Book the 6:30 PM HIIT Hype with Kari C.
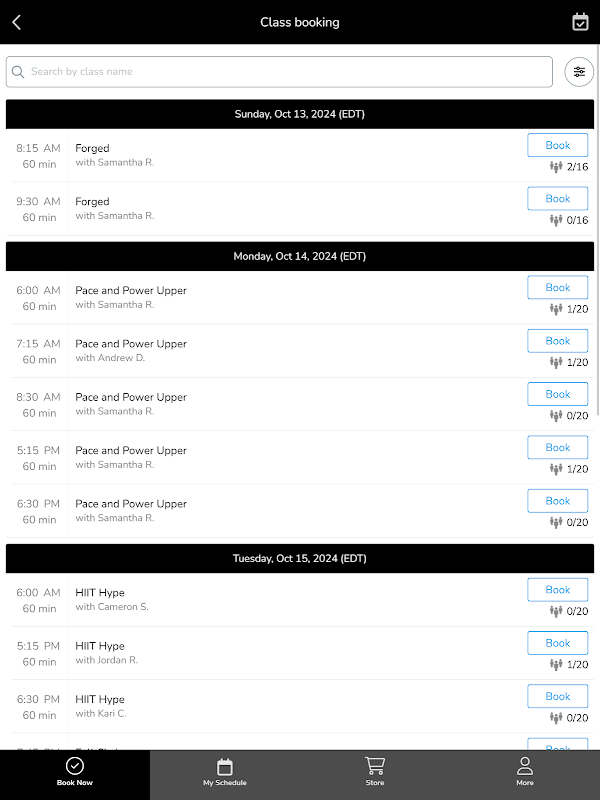Viewport: 600px width, 800px height. pos(557,696)
